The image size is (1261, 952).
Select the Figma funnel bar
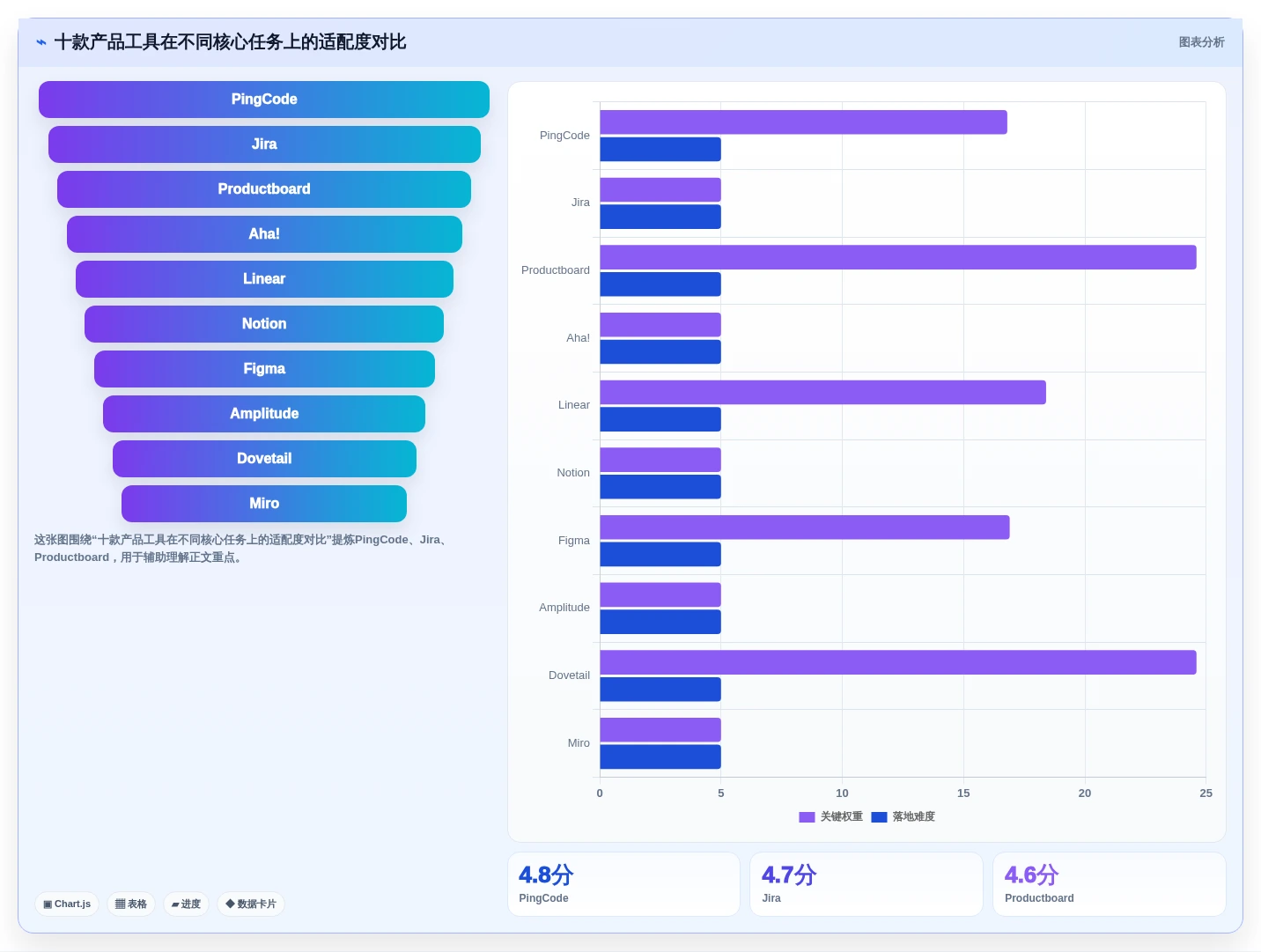(264, 369)
